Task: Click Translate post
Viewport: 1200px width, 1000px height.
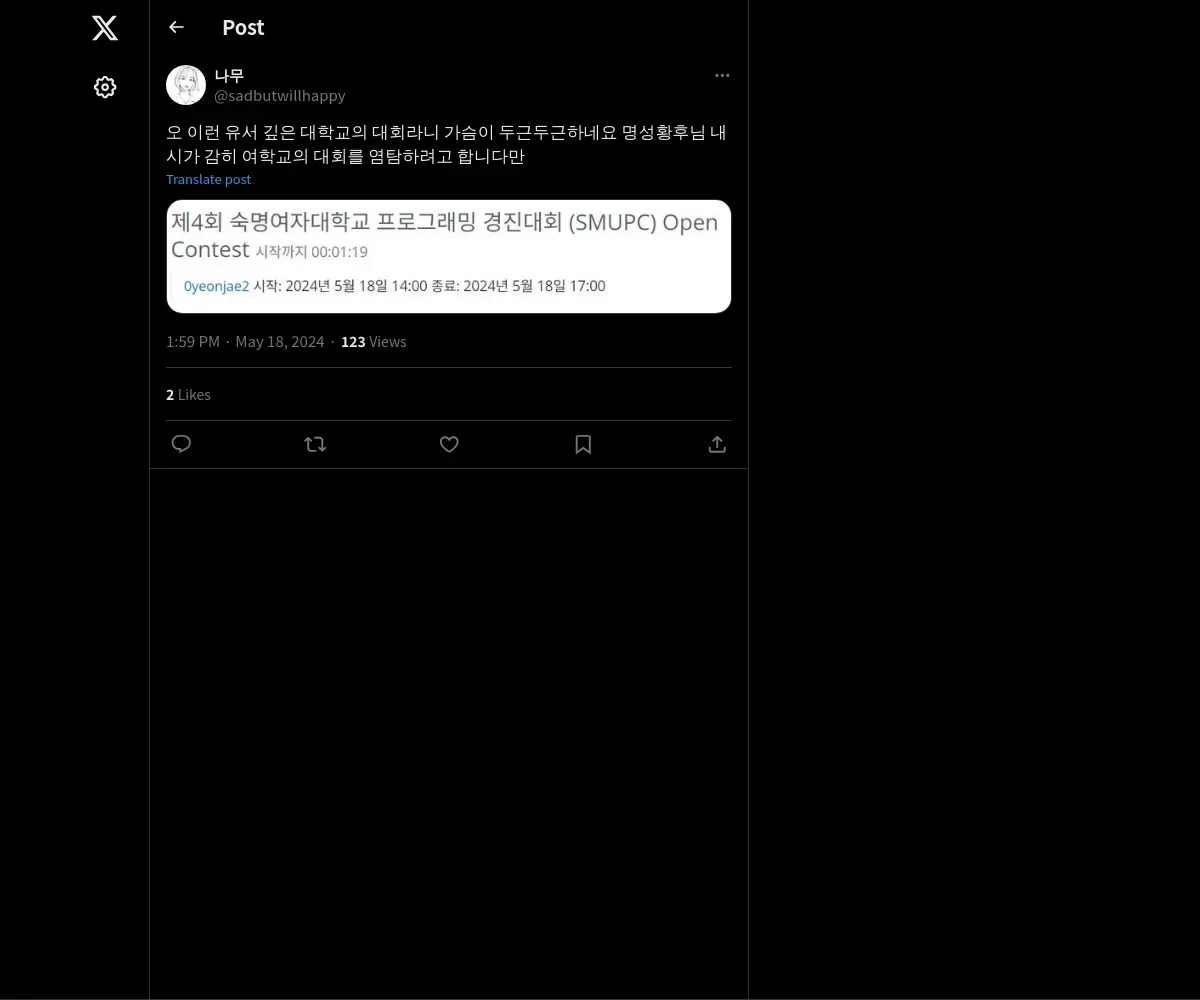Action: pos(208,180)
